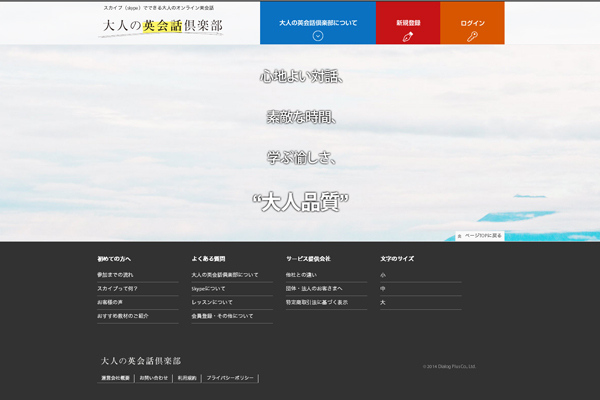Open the スカイプって何? link
Viewport: 600px width, 400px height.
tap(118, 288)
